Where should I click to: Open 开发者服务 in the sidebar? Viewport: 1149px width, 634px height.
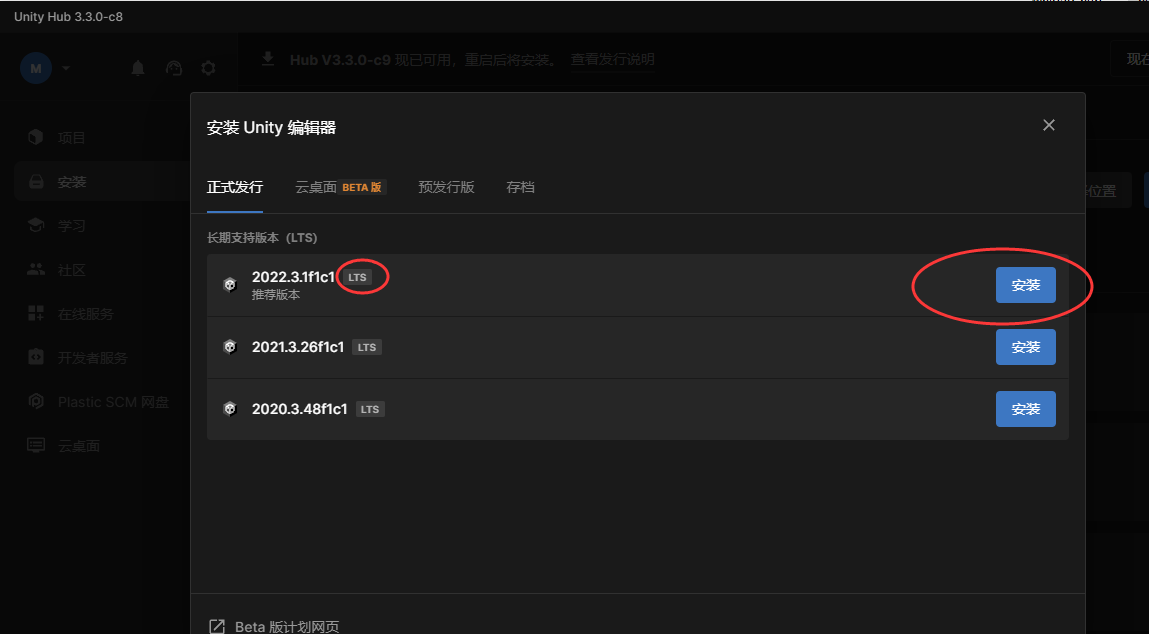point(93,358)
